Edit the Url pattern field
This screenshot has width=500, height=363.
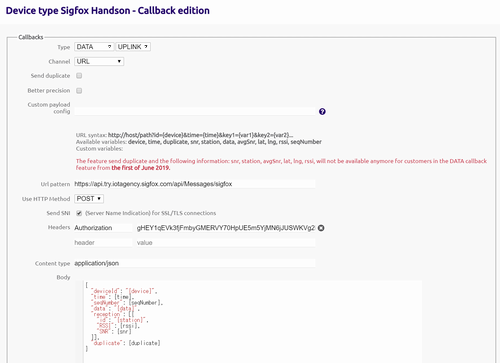pos(195,184)
